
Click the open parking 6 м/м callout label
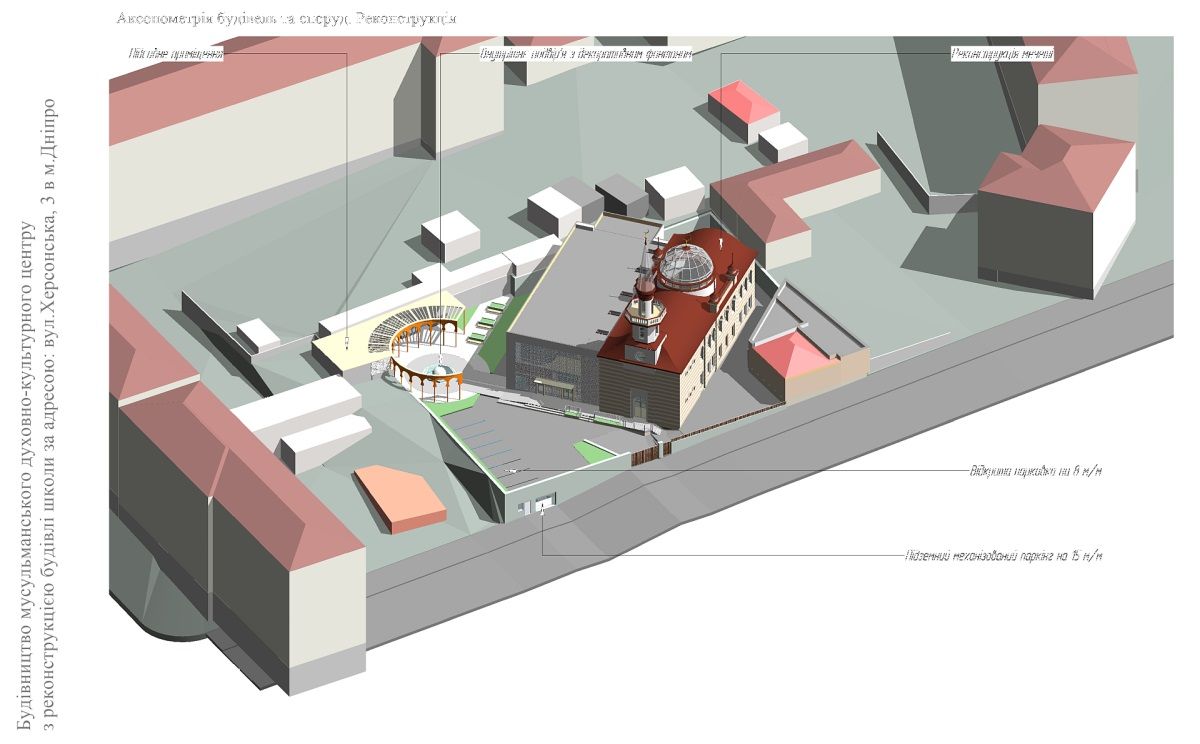pos(1034,469)
